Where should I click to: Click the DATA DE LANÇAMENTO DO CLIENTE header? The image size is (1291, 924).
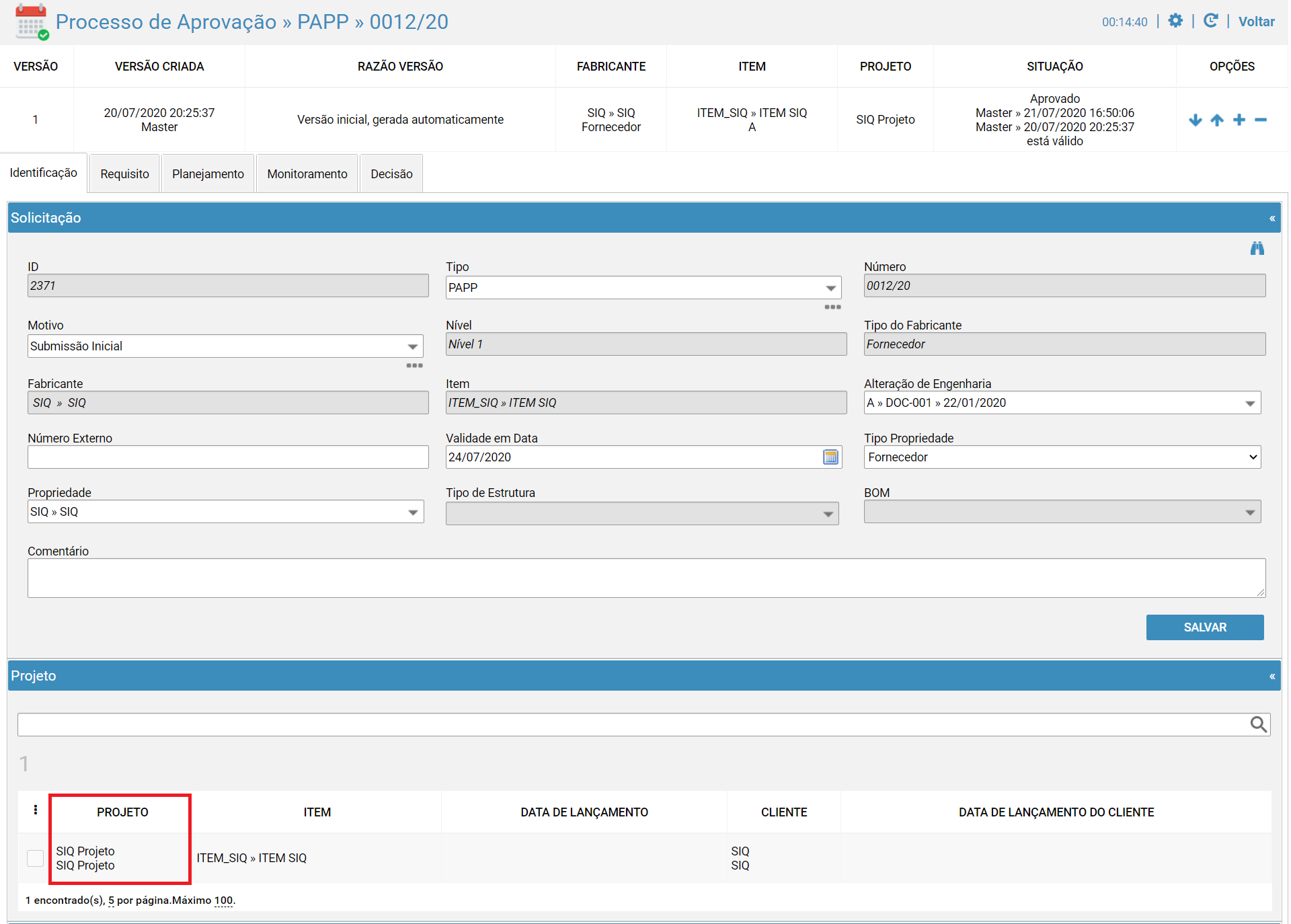[x=1056, y=812]
